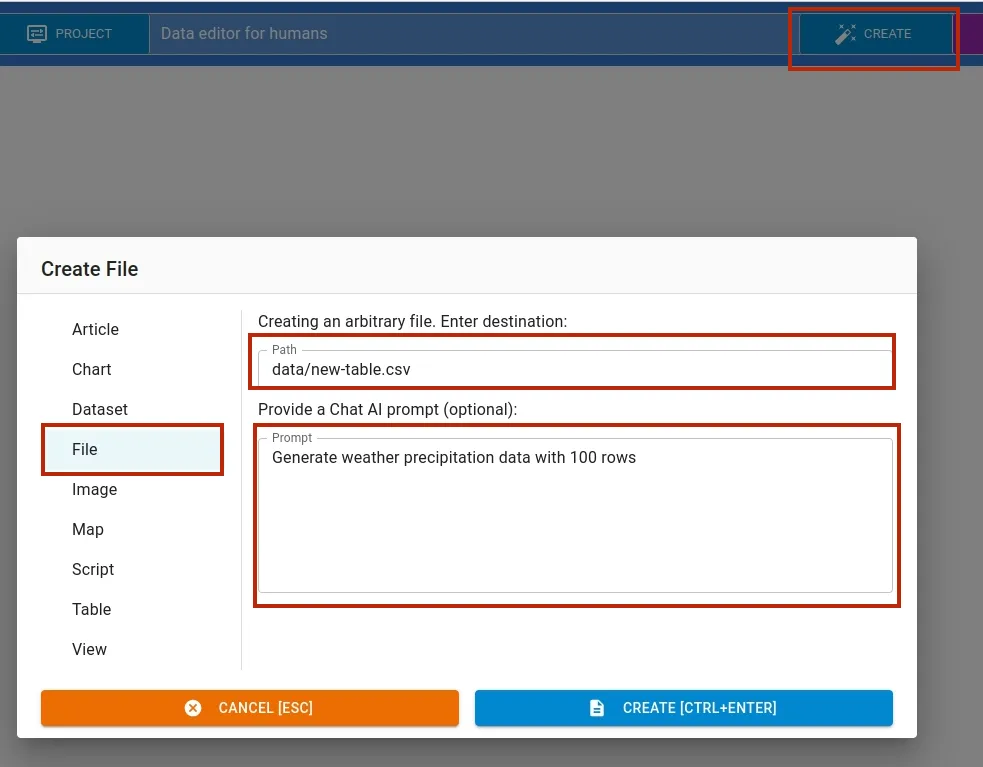
Task: Click the document icon on Create button
Action: click(x=597, y=708)
